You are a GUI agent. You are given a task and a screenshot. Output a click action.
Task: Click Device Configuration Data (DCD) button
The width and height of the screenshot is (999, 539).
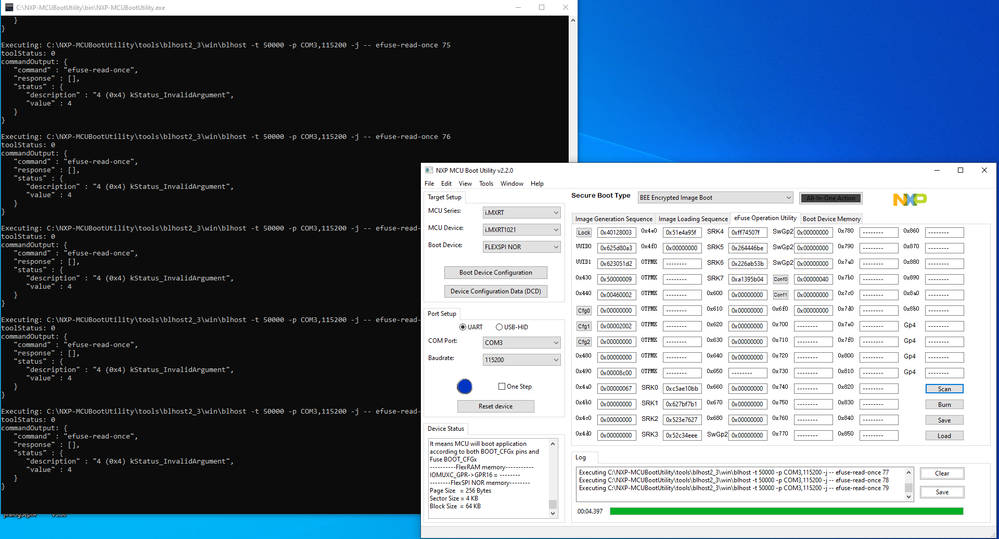[496, 291]
